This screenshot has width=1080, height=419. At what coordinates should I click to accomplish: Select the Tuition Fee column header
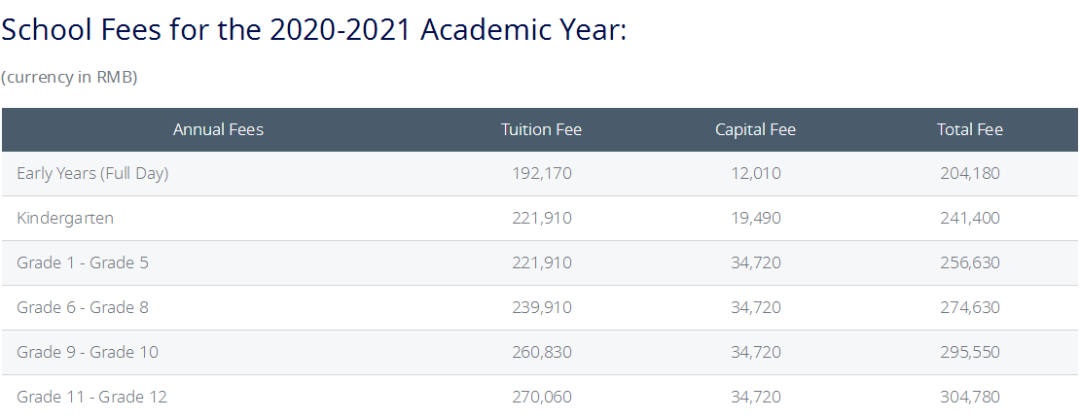pos(541,130)
